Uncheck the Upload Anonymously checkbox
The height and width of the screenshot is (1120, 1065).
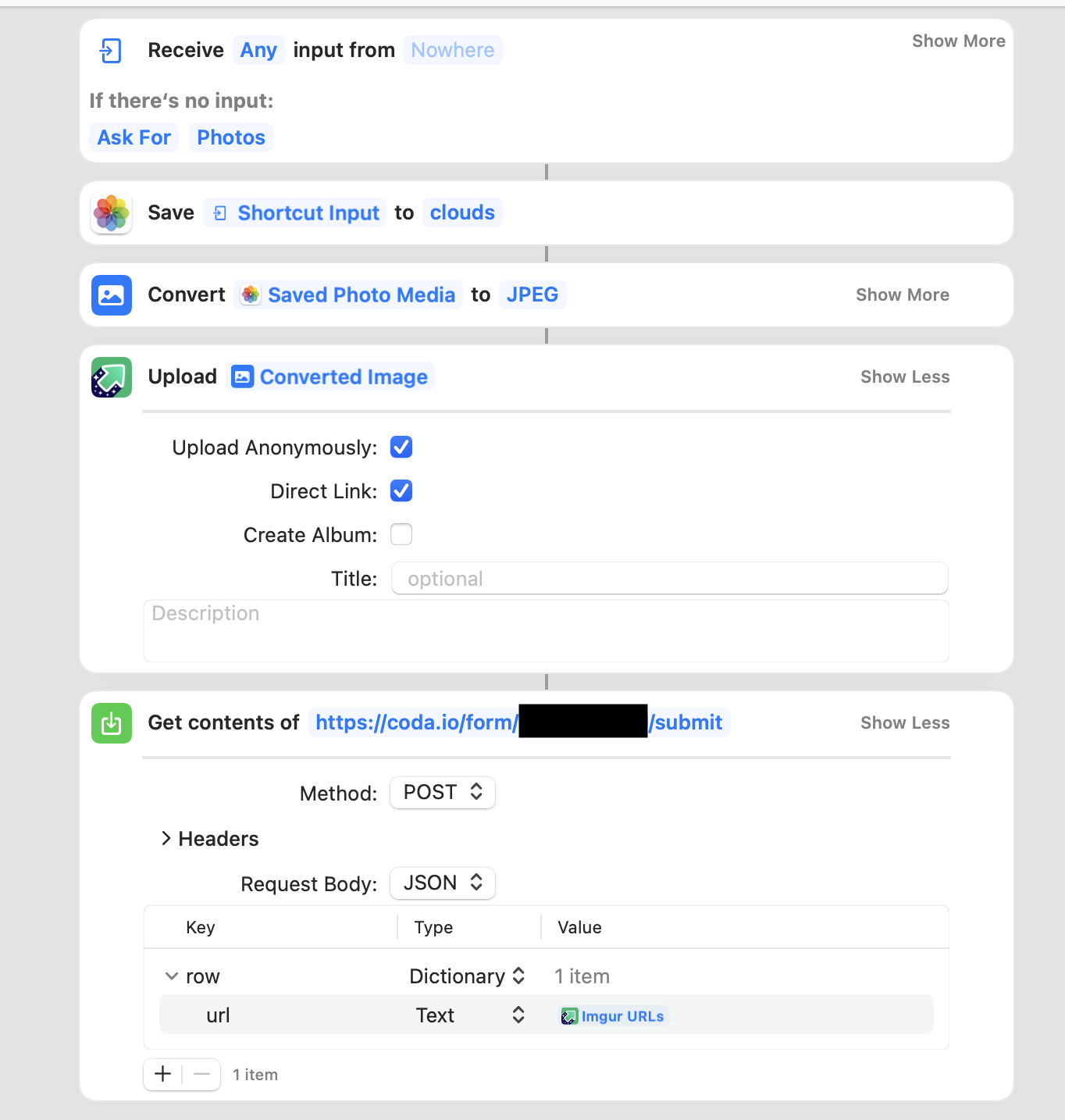[x=401, y=448]
